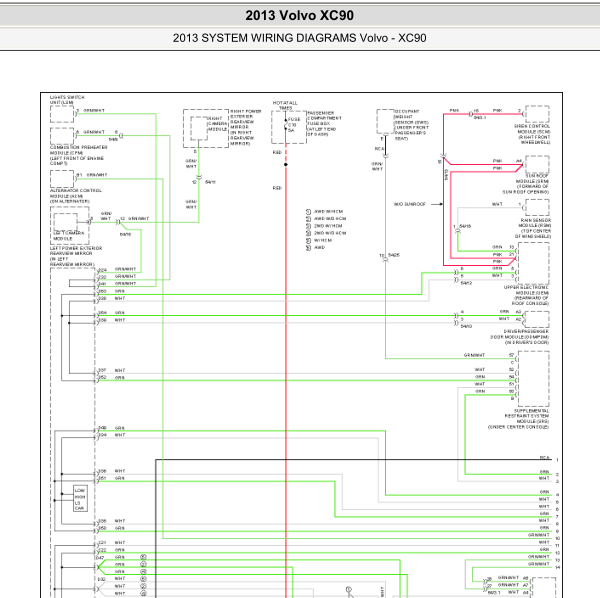This screenshot has height=598, width=600.
Task: Click legend entry 2 'AWD W/O HCM'
Action: click(x=326, y=219)
